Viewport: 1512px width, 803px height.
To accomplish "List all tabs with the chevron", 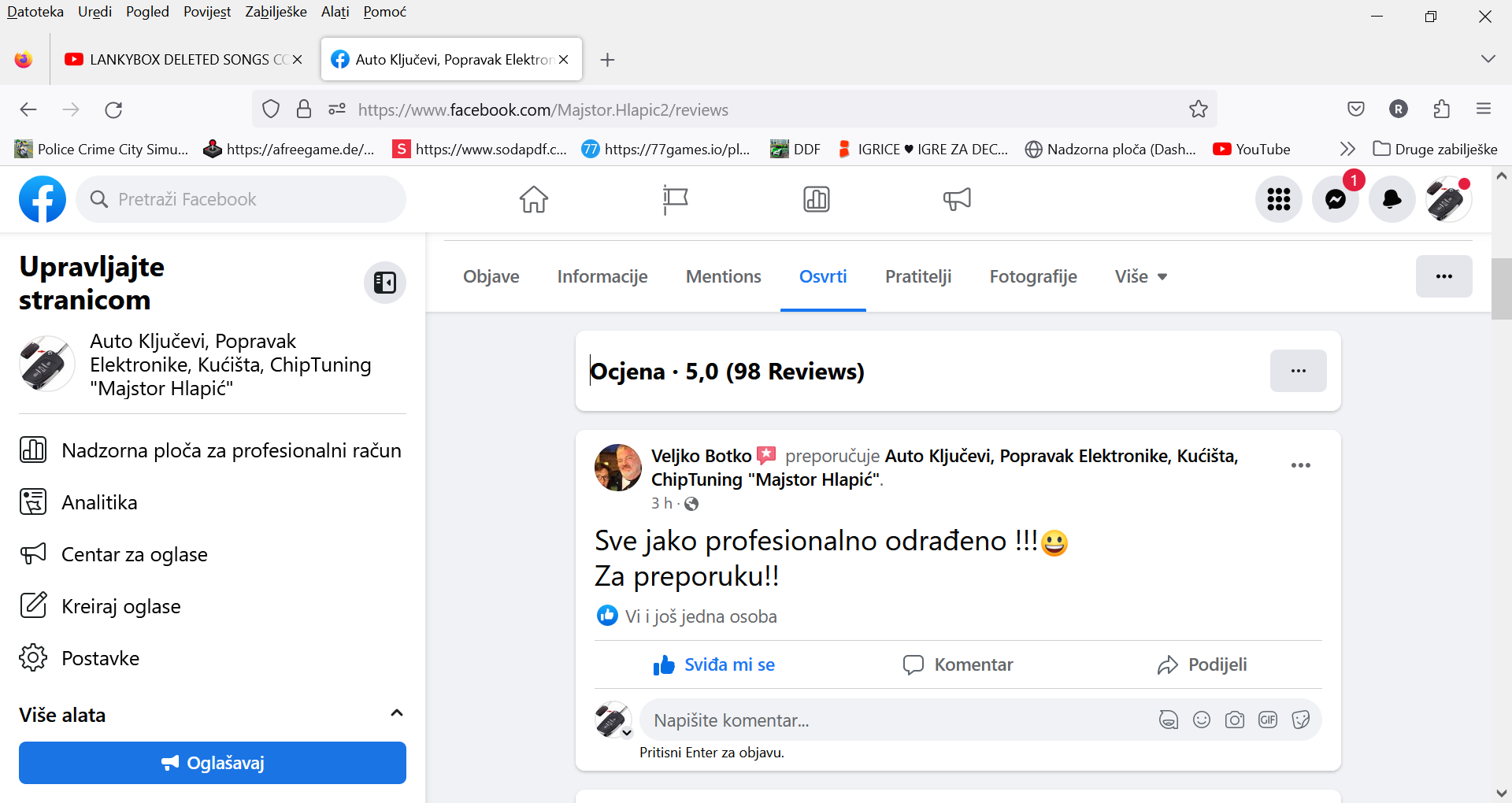I will 1488,59.
